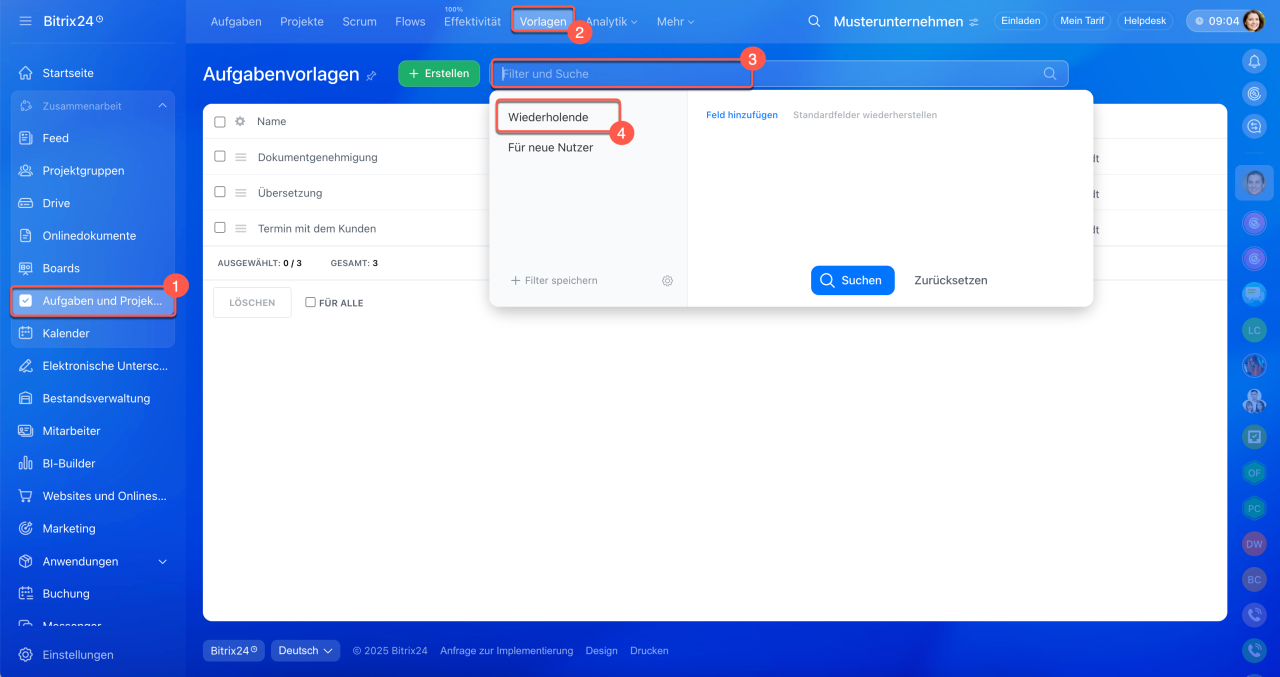The width and height of the screenshot is (1280, 677).
Task: Check the Übersetzung row checkbox
Action: 220,192
